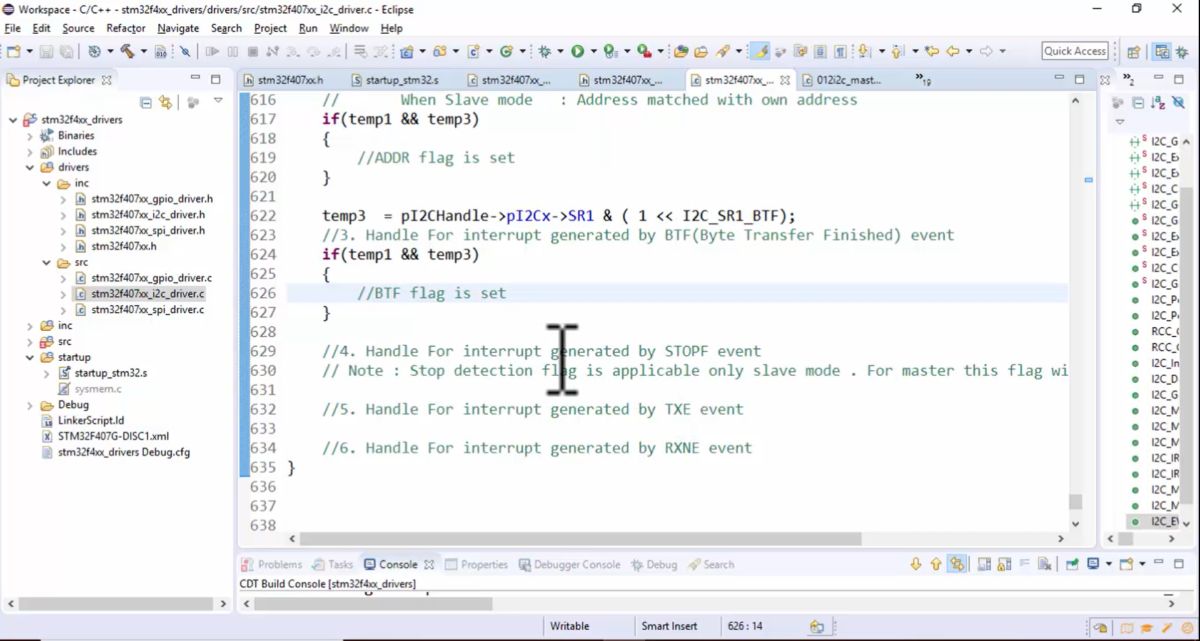The width and height of the screenshot is (1200, 641).
Task: Open the Back navigation history dropdown
Action: click(x=969, y=51)
